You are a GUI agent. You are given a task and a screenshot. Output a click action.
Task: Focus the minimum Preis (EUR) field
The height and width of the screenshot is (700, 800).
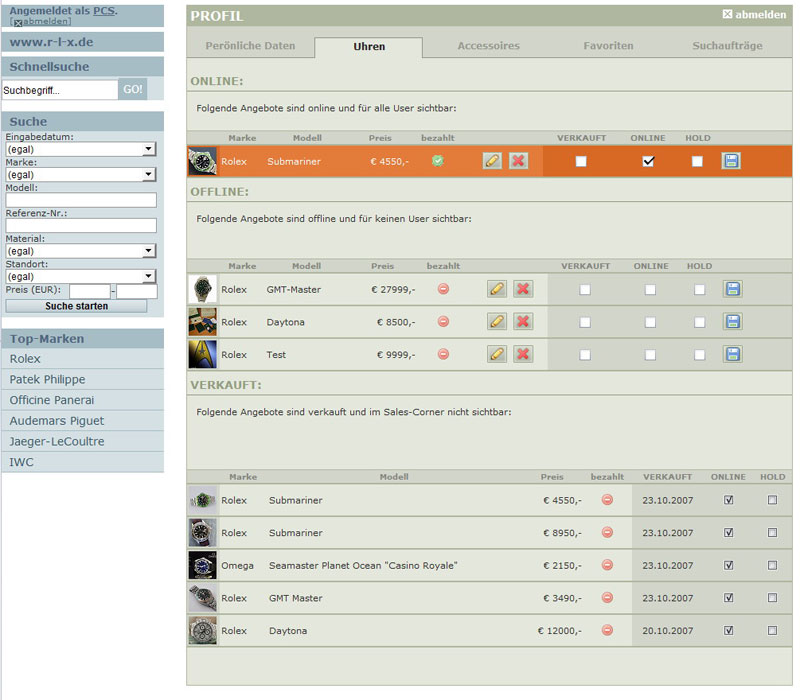[x=90, y=291]
